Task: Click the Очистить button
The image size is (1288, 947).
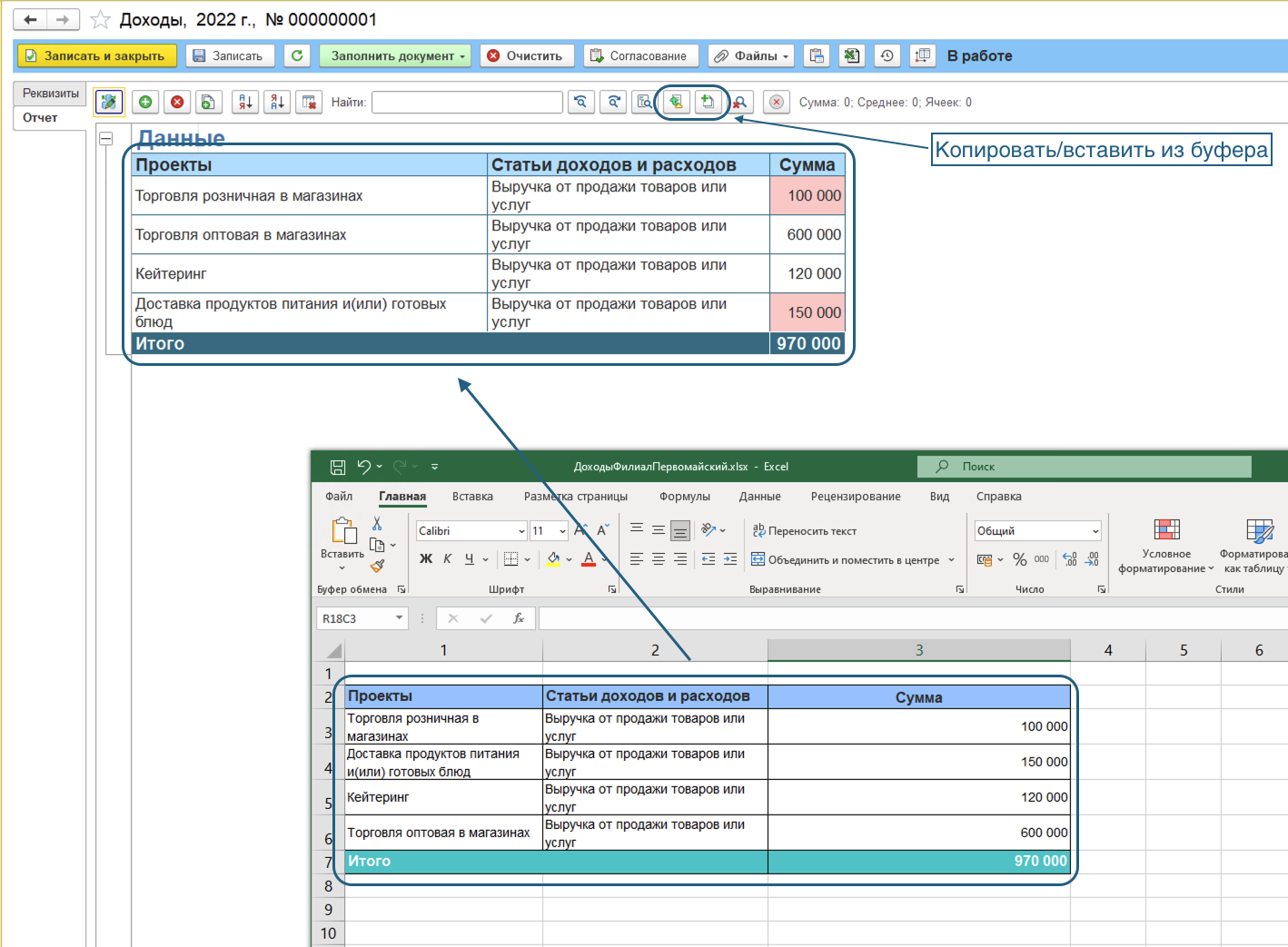Action: 527,55
